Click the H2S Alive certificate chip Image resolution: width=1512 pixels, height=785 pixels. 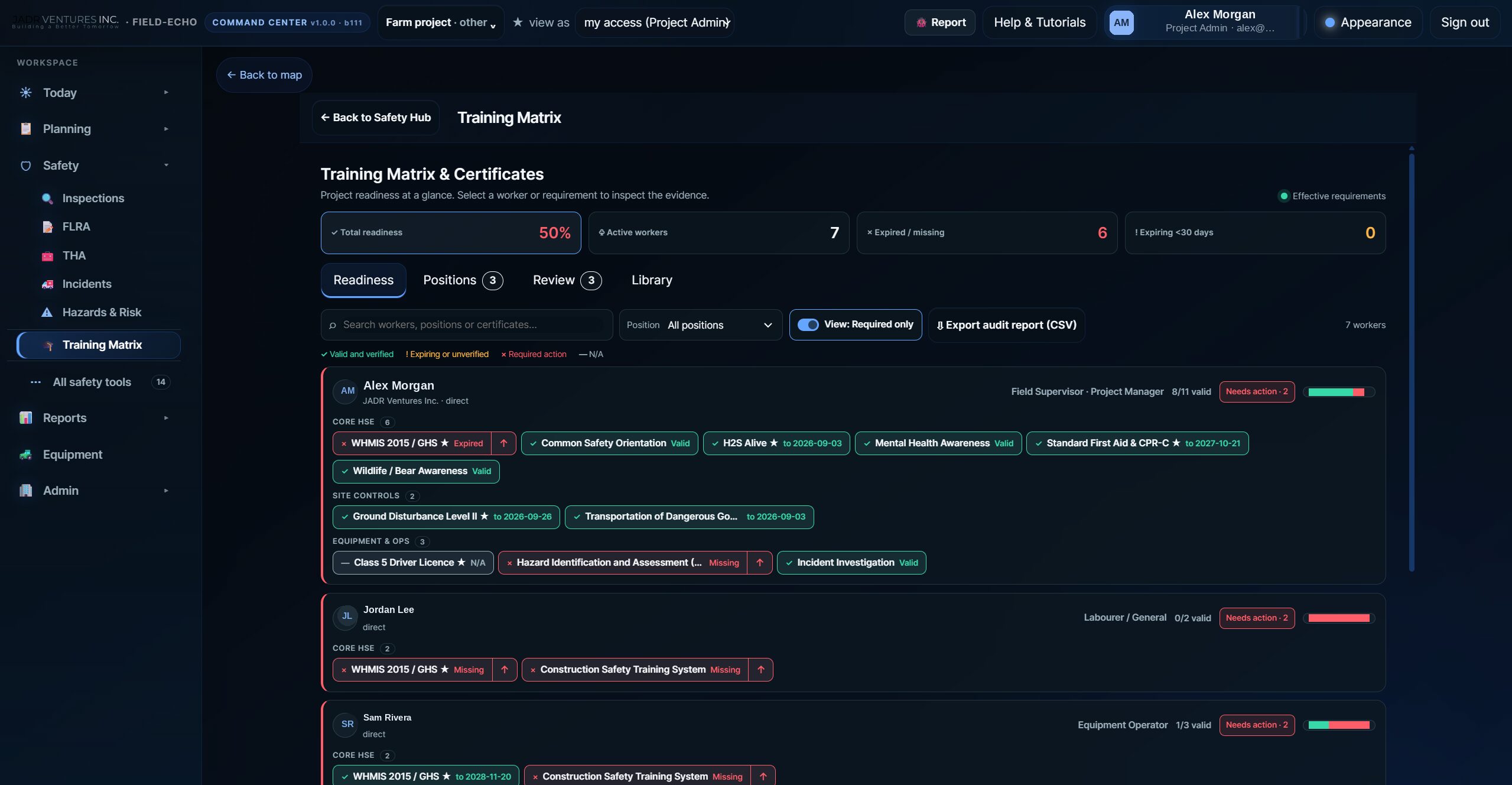776,443
